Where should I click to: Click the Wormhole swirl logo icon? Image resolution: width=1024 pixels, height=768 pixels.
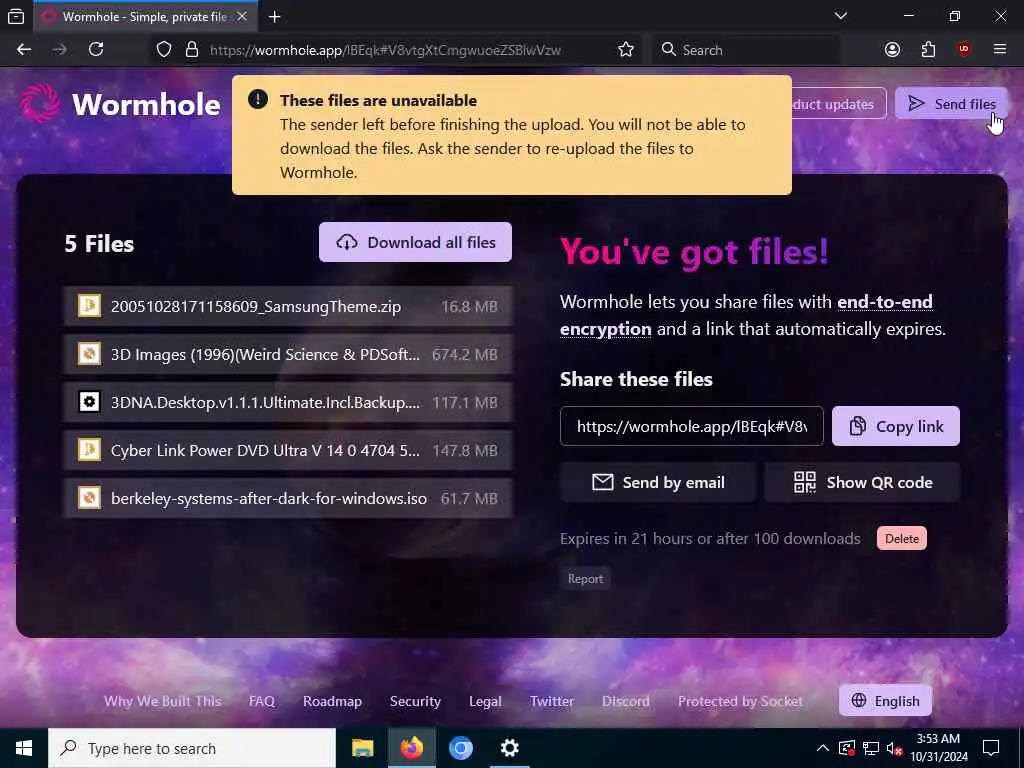click(40, 103)
